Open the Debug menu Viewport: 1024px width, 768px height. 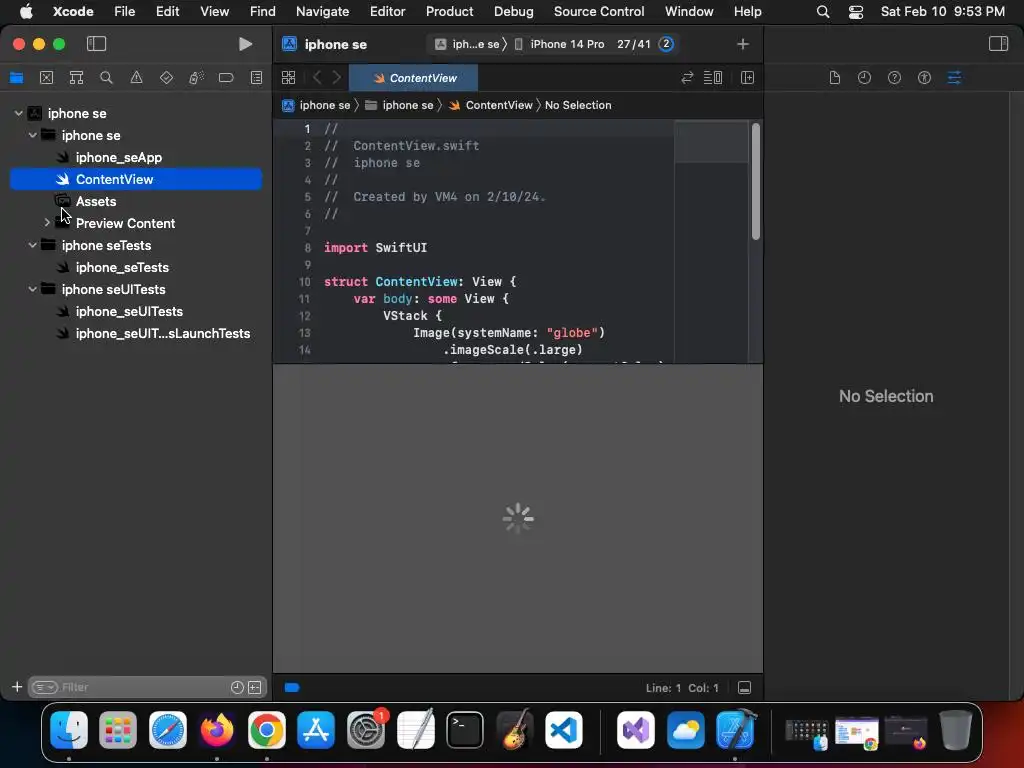[513, 11]
